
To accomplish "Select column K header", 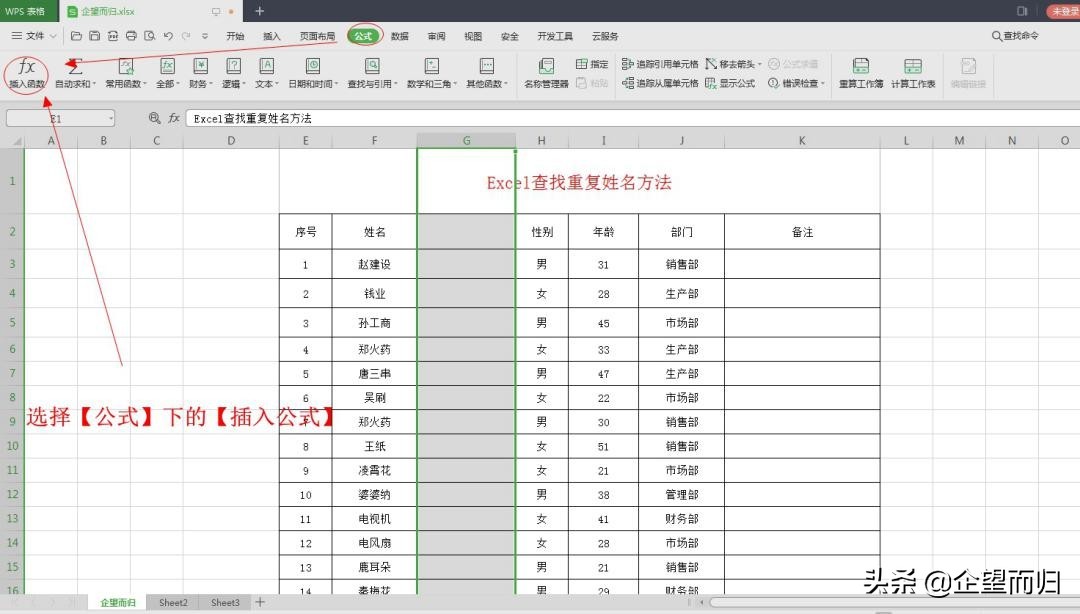I will point(802,141).
